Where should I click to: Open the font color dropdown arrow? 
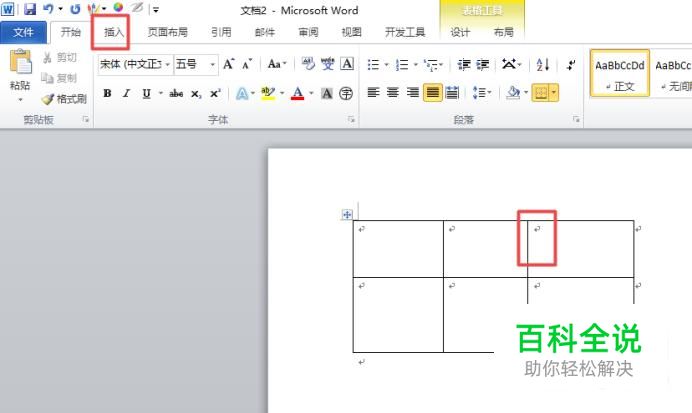coord(311,94)
